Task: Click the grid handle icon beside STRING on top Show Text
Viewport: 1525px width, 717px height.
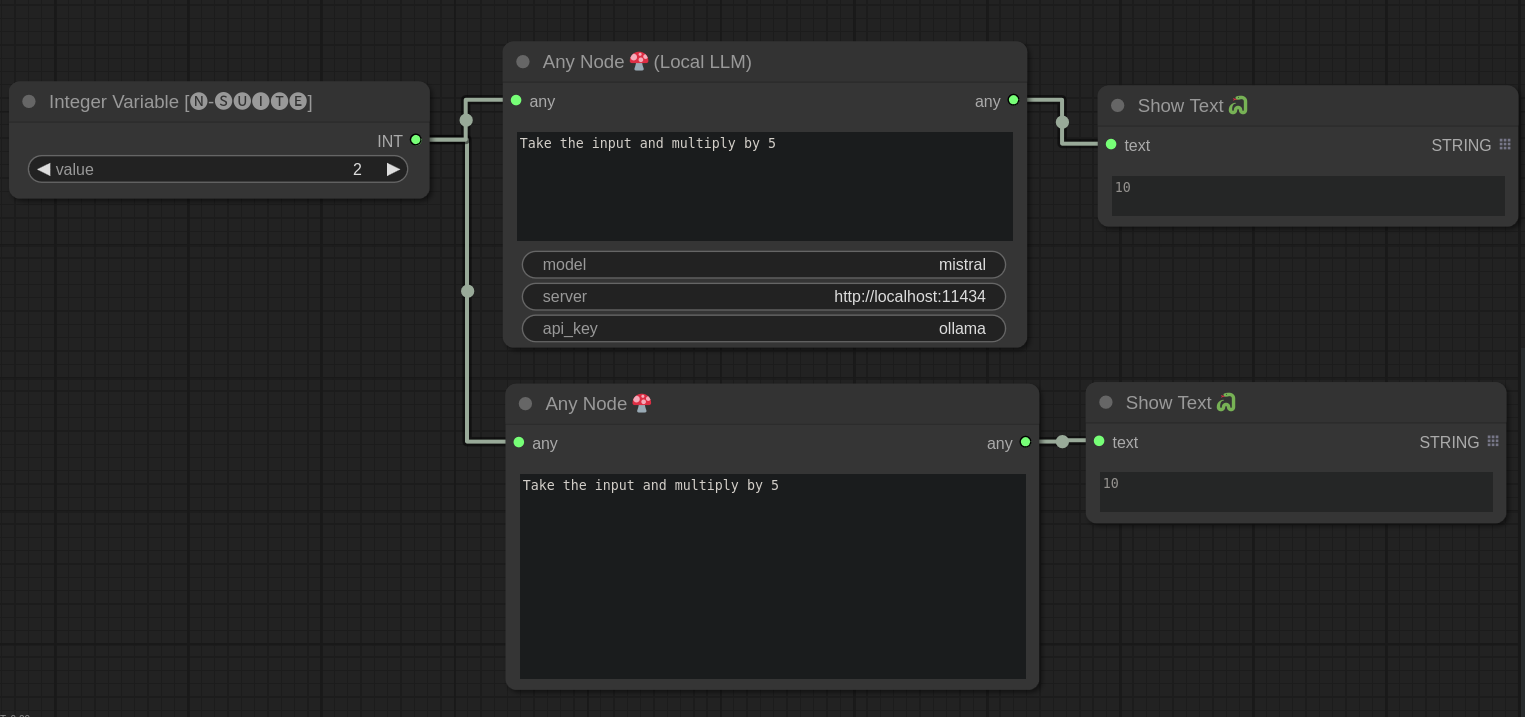Action: tap(1505, 144)
